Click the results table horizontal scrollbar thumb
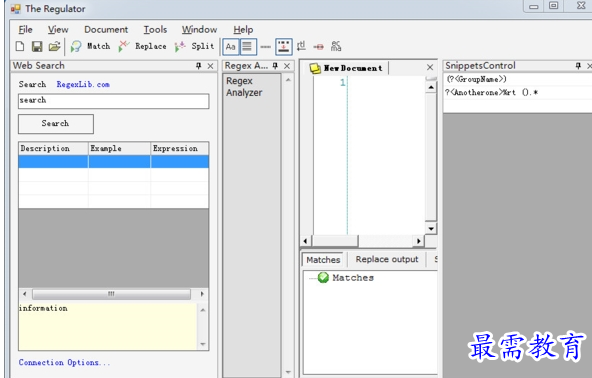Screen dimensions: 592x378 [x=111, y=294]
